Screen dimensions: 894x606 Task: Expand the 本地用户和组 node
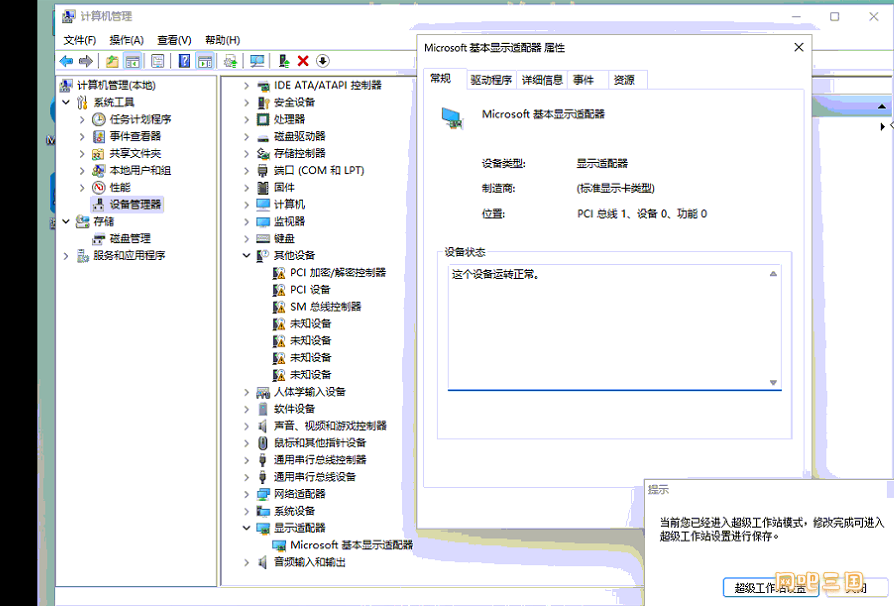(82, 170)
